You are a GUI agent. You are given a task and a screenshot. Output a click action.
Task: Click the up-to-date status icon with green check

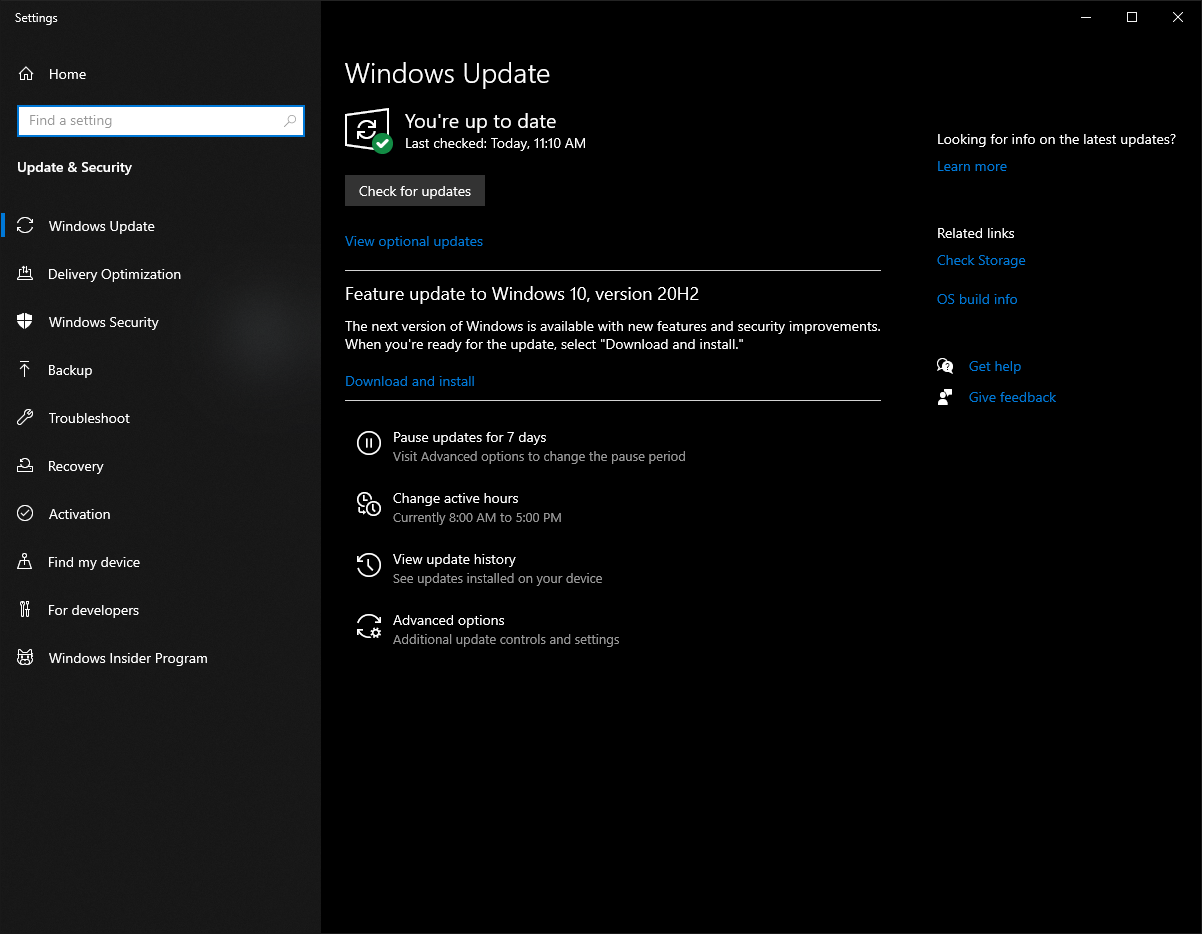coord(368,131)
